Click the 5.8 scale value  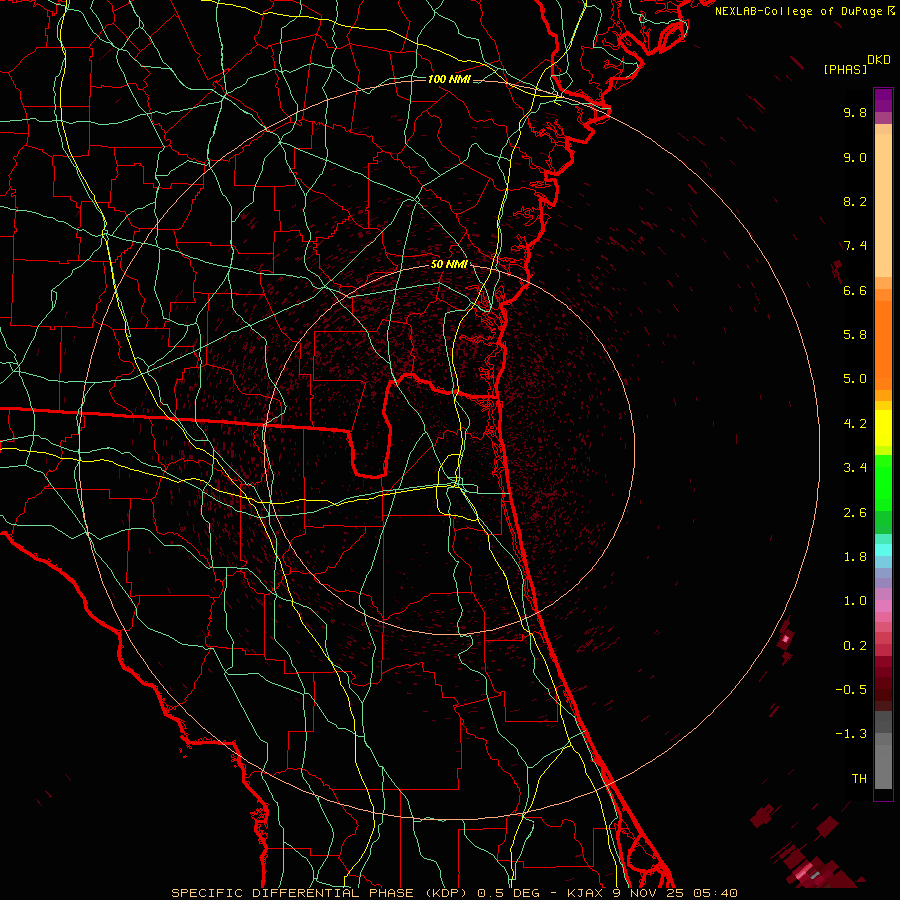coord(855,335)
